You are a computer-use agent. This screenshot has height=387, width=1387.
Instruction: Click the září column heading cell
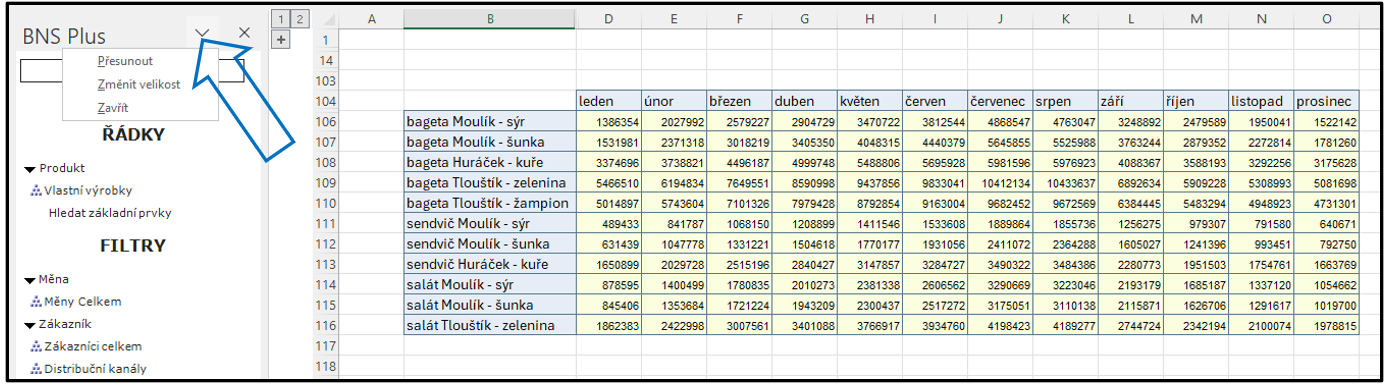1131,102
